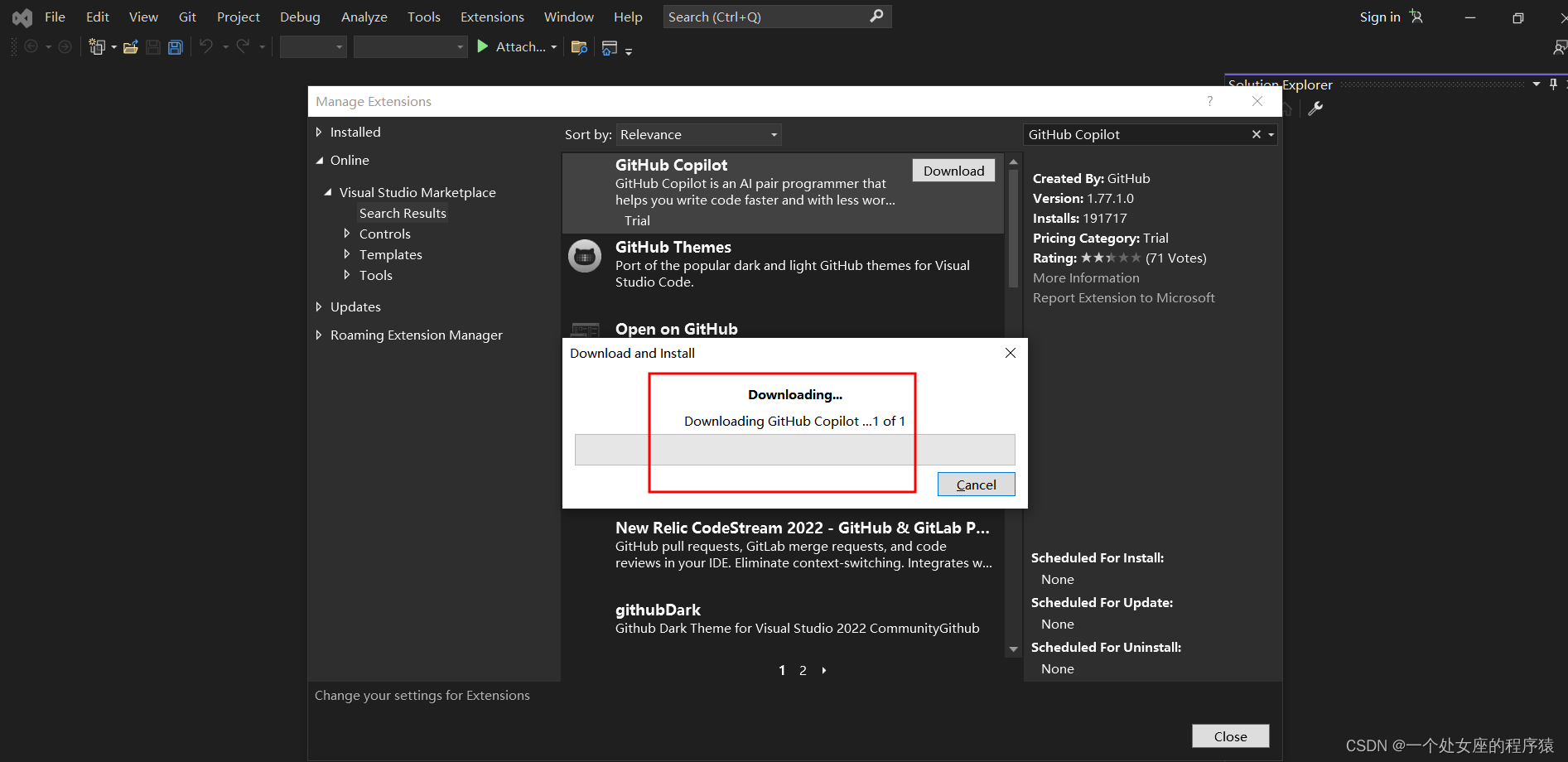Expand the Templates category
The width and height of the screenshot is (1568, 762).
(347, 254)
